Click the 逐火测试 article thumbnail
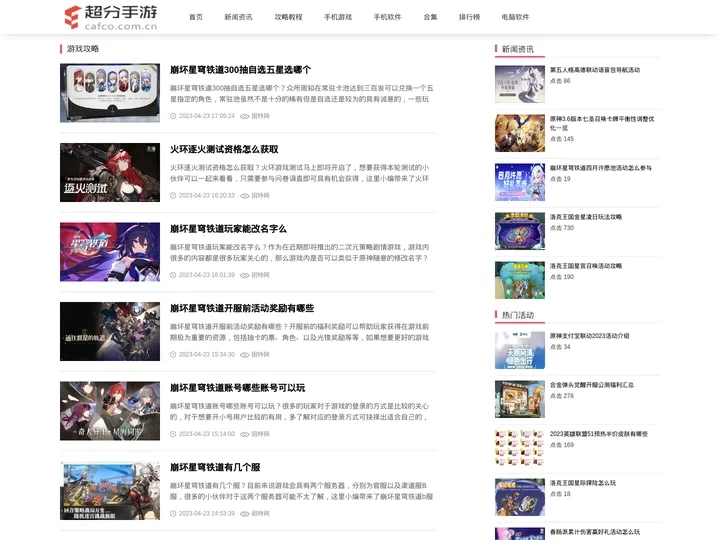720x540 pixels. 110,172
